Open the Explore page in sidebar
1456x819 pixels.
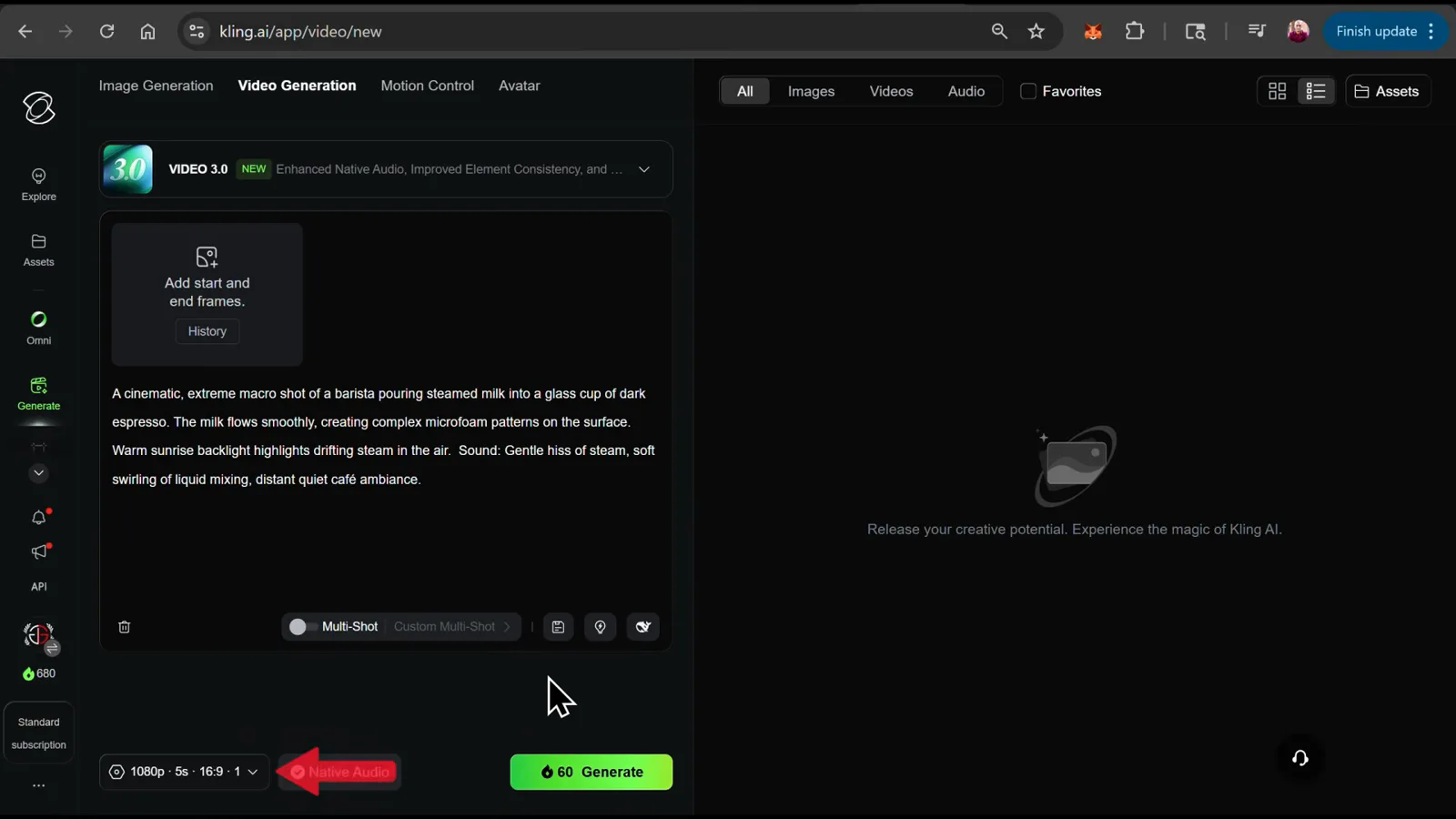[38, 185]
